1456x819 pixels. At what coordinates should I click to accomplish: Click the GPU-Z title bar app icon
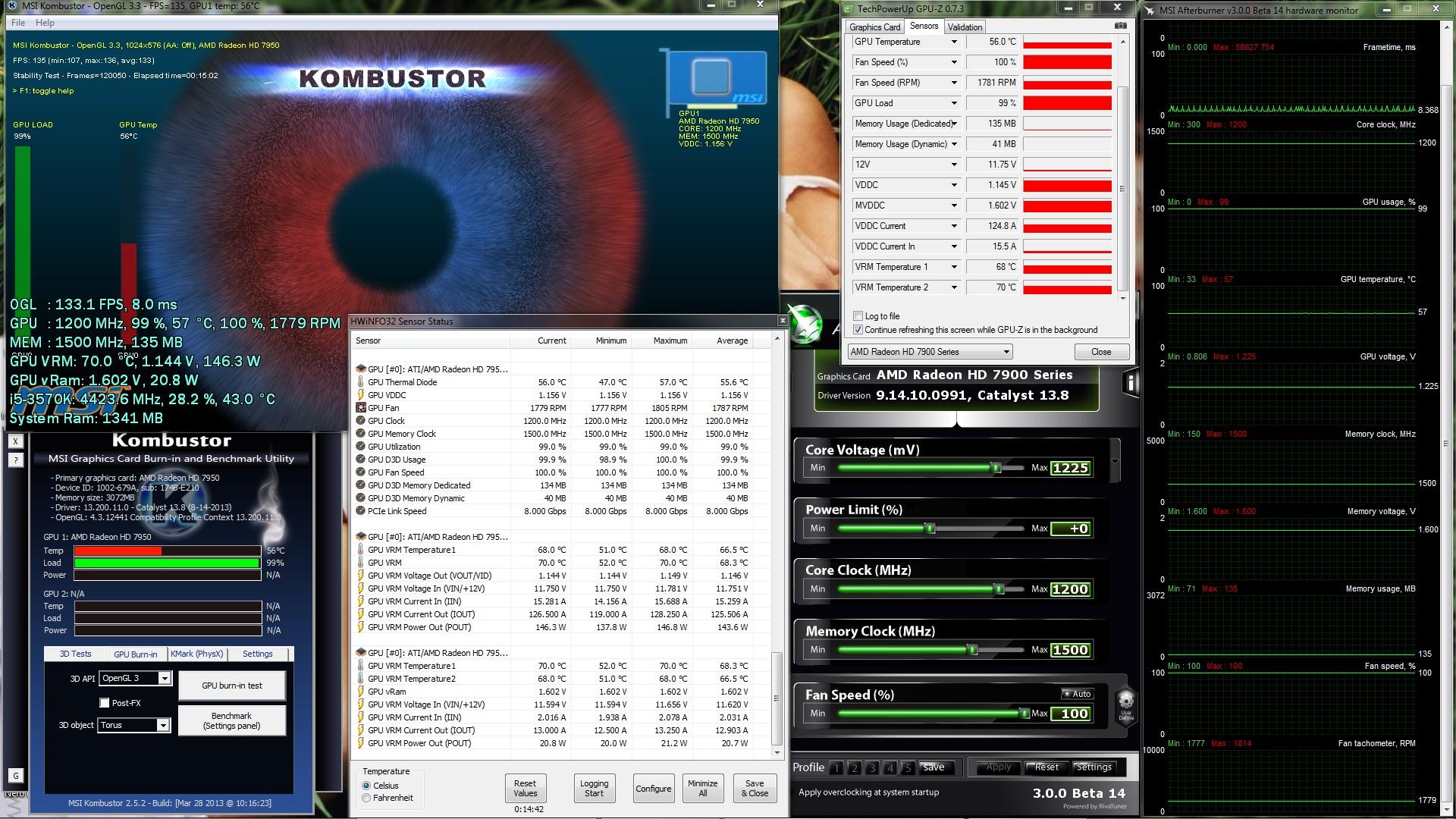(x=849, y=9)
